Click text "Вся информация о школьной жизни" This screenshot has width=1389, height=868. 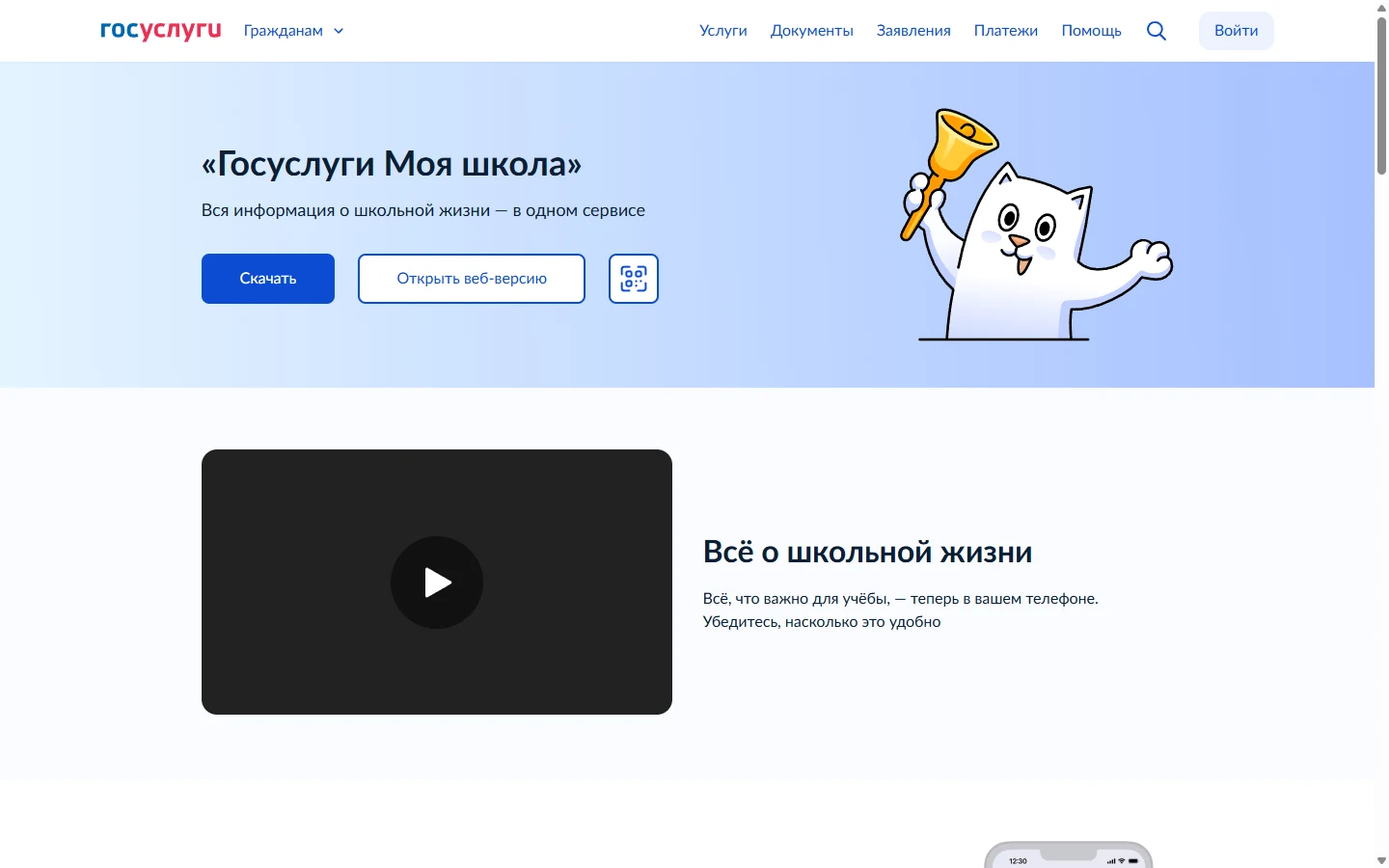pyautogui.click(x=345, y=210)
